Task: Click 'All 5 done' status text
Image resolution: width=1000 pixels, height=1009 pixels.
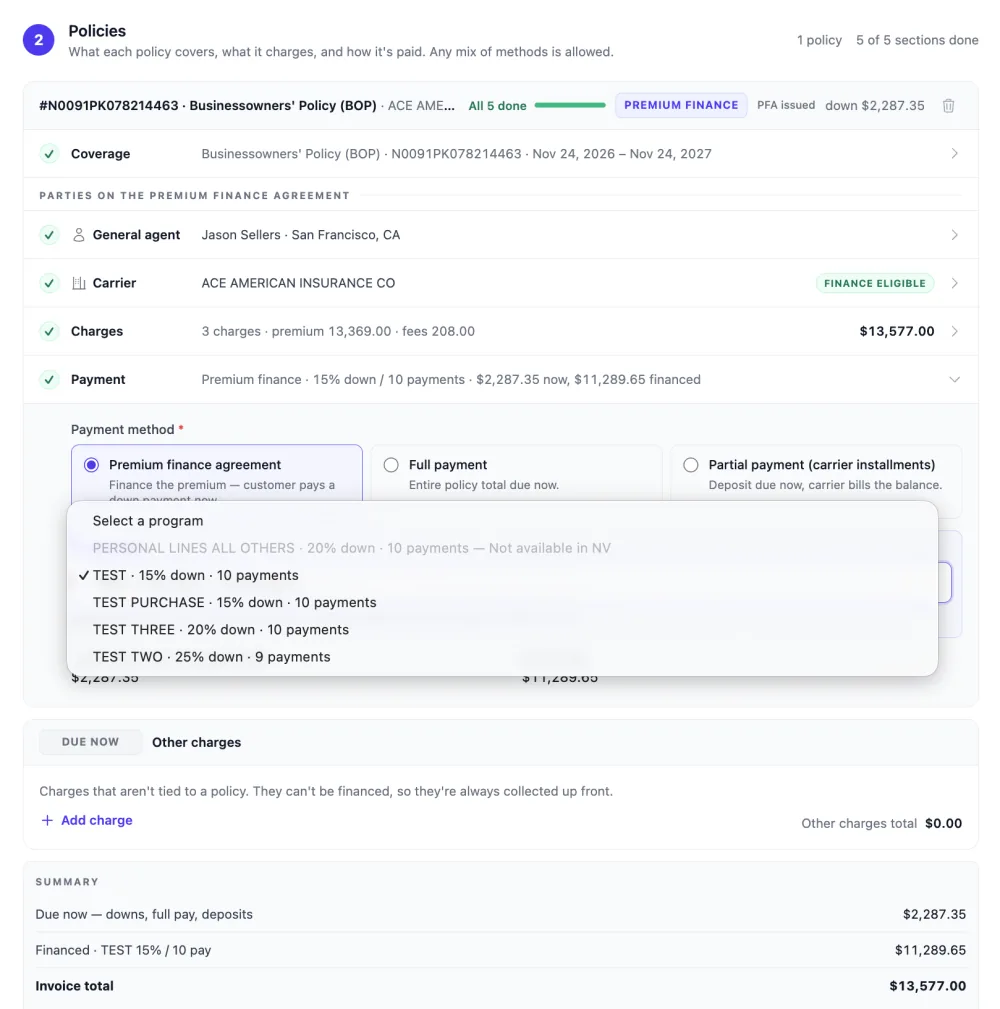Action: pos(497,106)
